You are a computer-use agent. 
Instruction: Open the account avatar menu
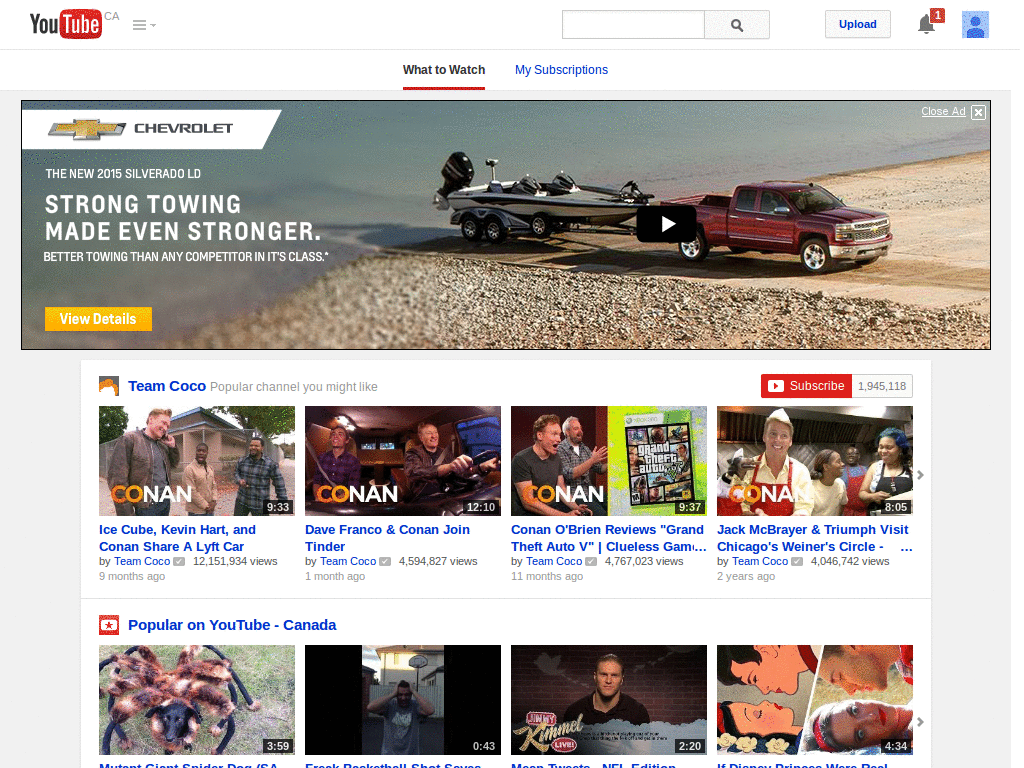[975, 25]
